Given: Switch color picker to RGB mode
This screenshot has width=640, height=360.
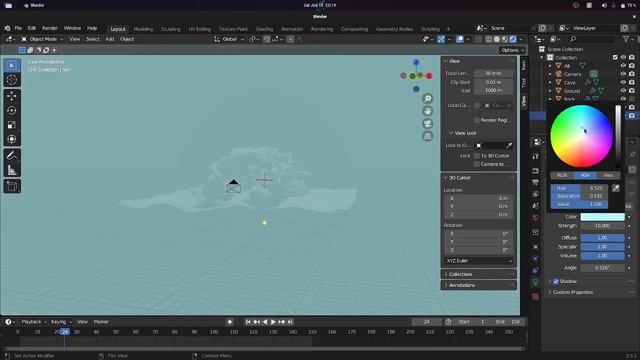Looking at the screenshot, I should [x=562, y=175].
